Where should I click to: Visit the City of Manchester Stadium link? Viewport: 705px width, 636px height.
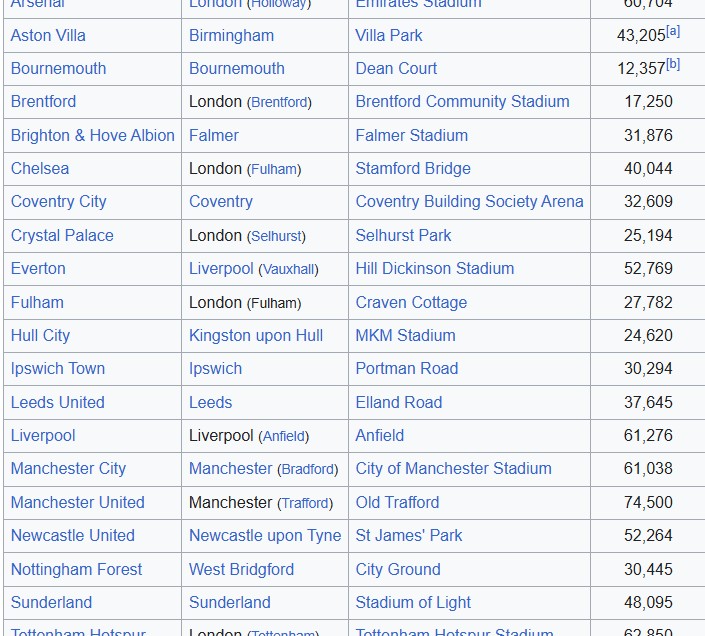[x=453, y=469]
